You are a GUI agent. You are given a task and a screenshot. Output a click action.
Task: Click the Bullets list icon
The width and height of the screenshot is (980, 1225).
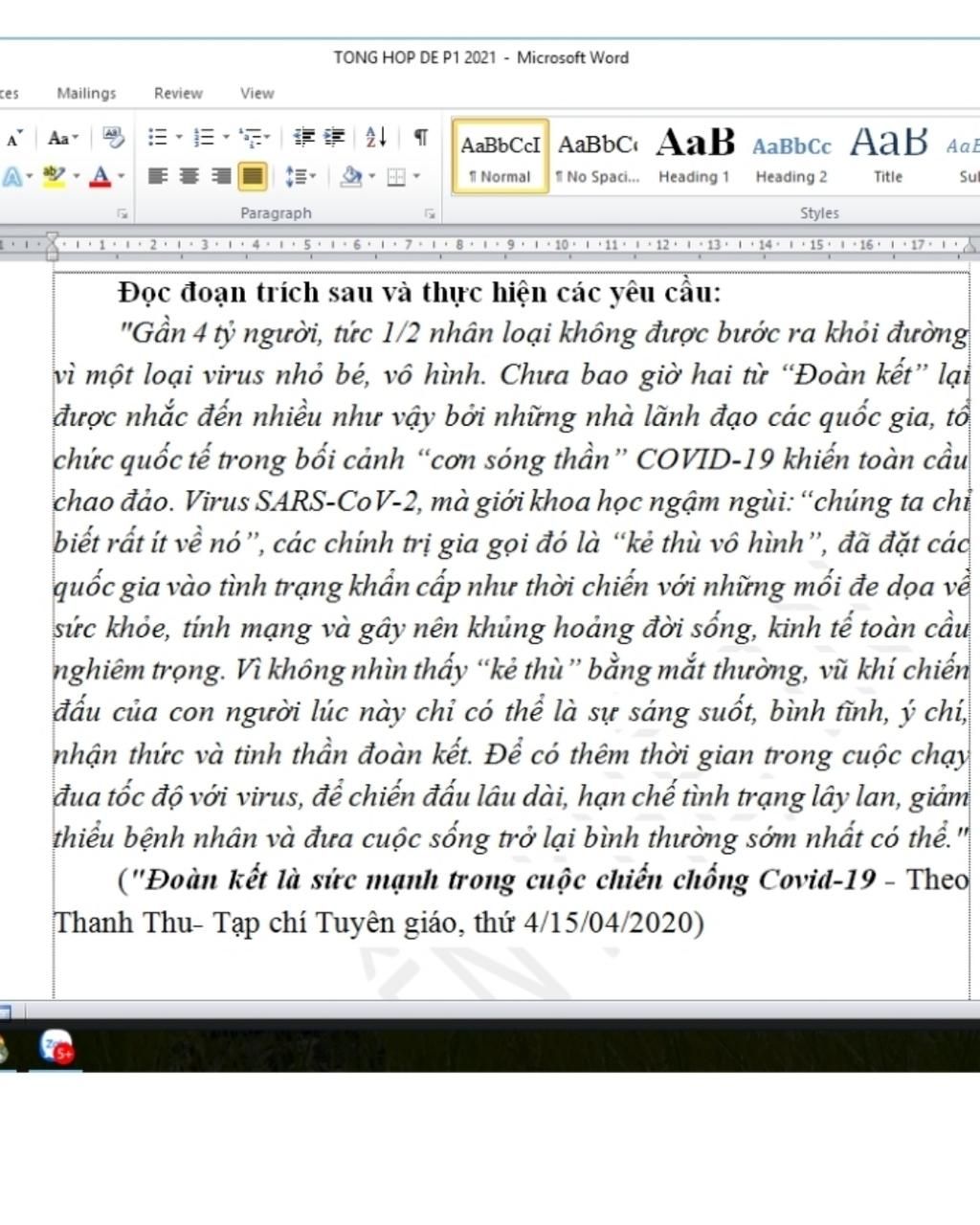[x=158, y=138]
